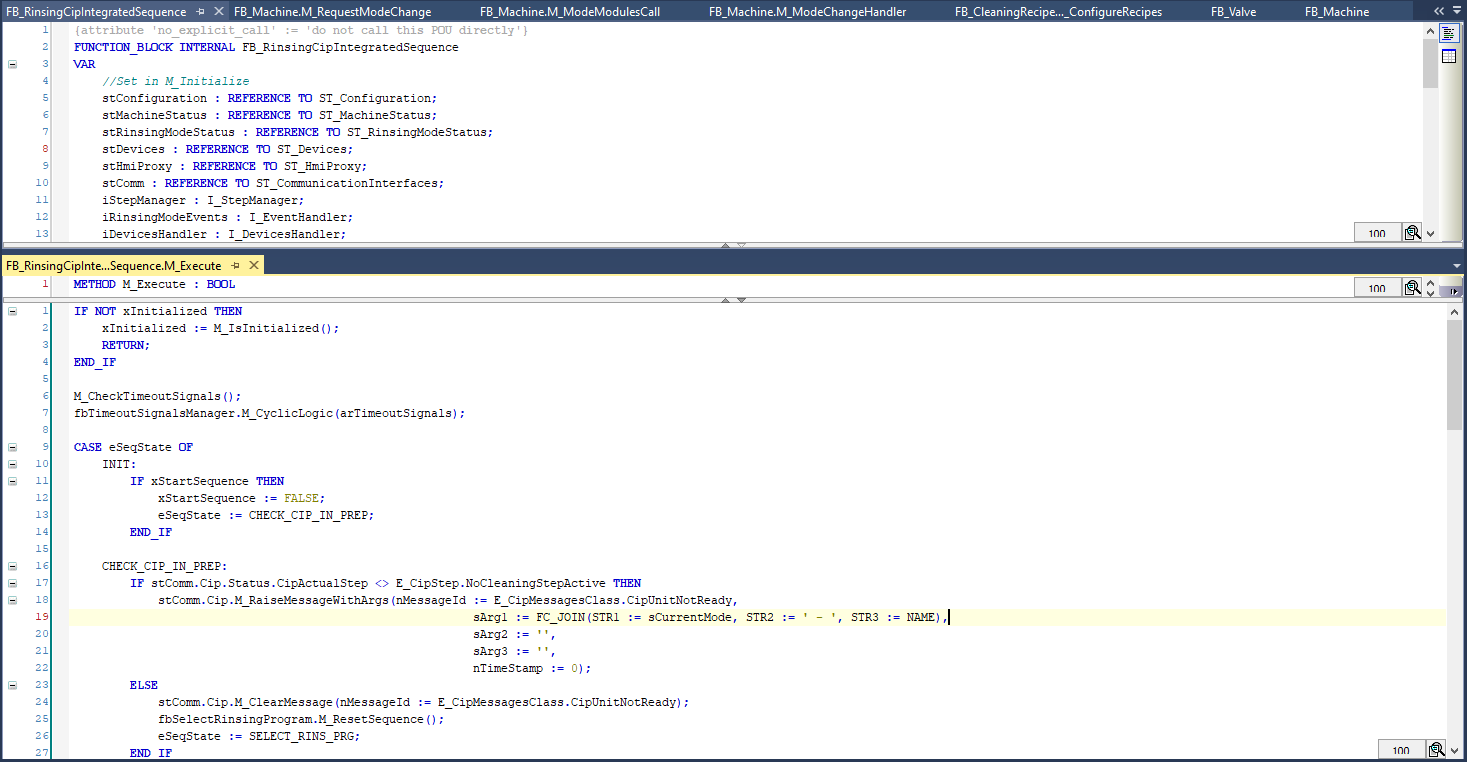Click the zoom value 100 in the M_Execute header
The image size is (1467, 762).
pos(1377,288)
